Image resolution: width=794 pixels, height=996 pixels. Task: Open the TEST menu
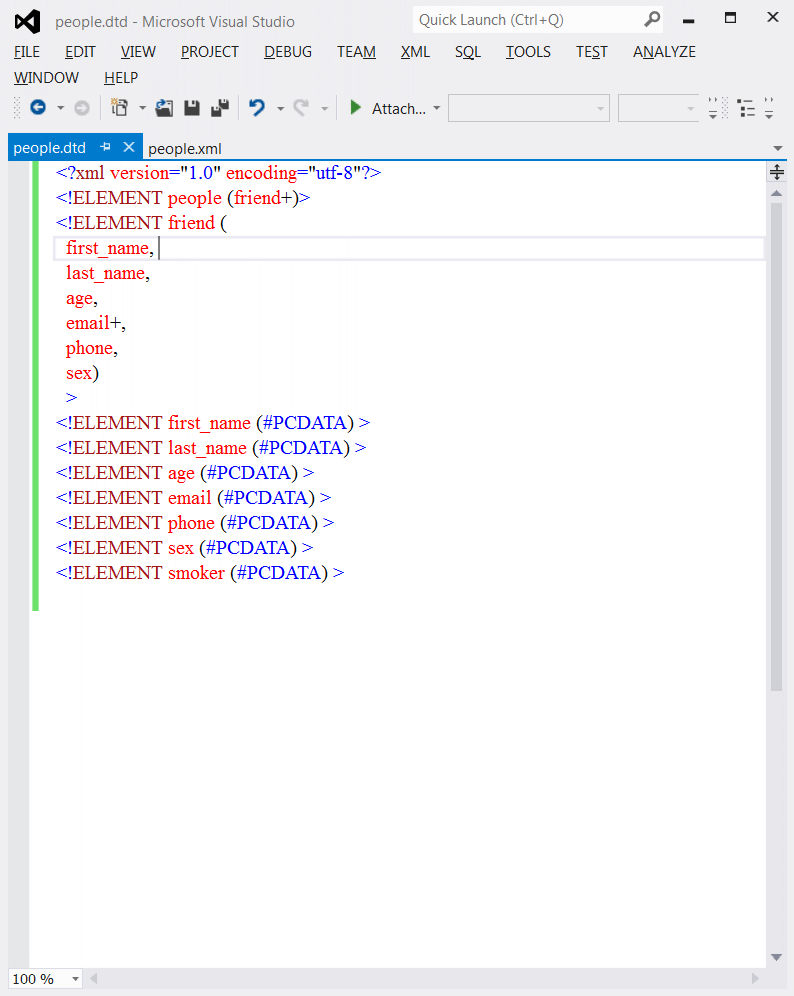pyautogui.click(x=591, y=52)
